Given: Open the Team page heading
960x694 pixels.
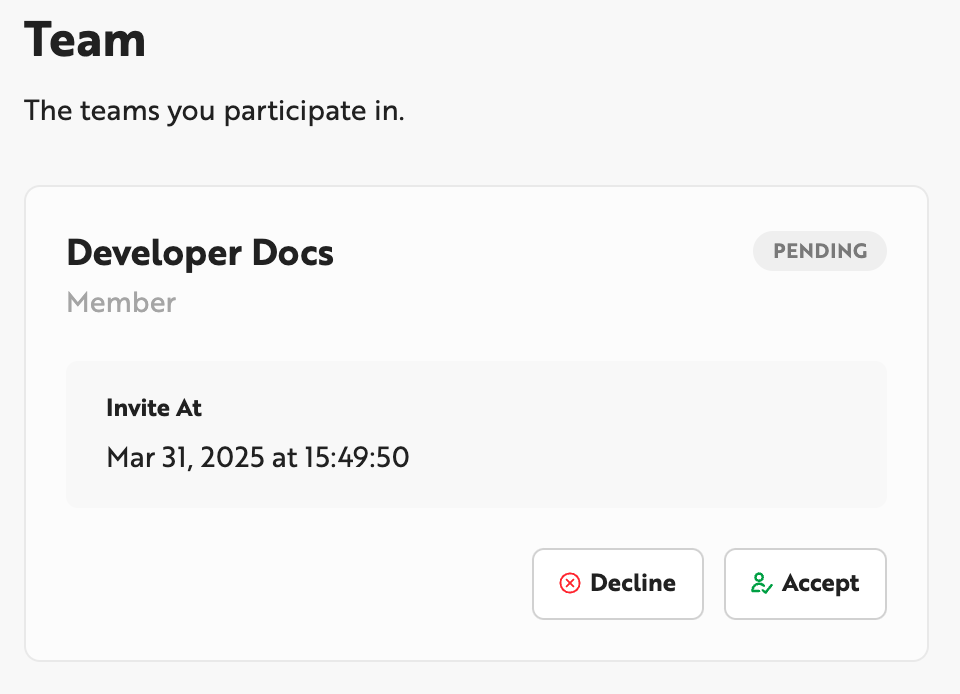Looking at the screenshot, I should [85, 40].
